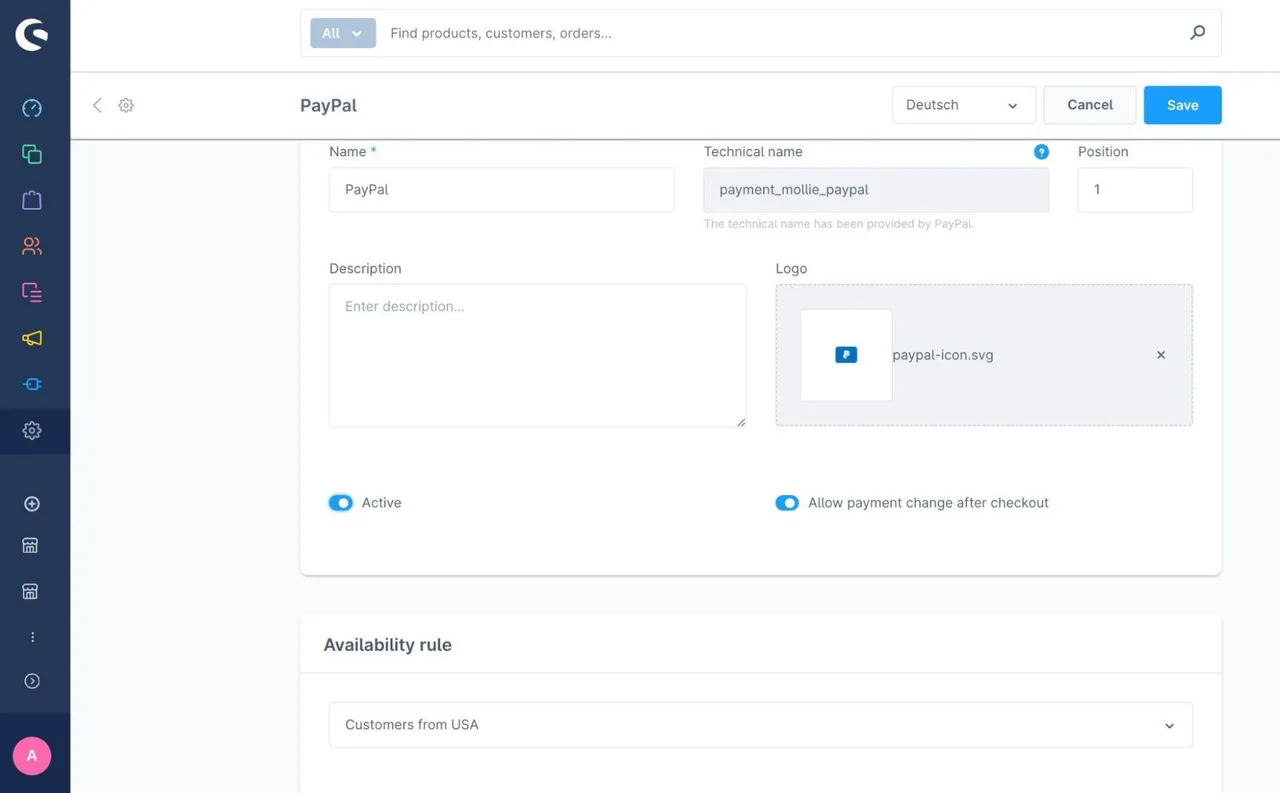Add a sales channel via plus icon
The image size is (1280, 793).
point(32,504)
